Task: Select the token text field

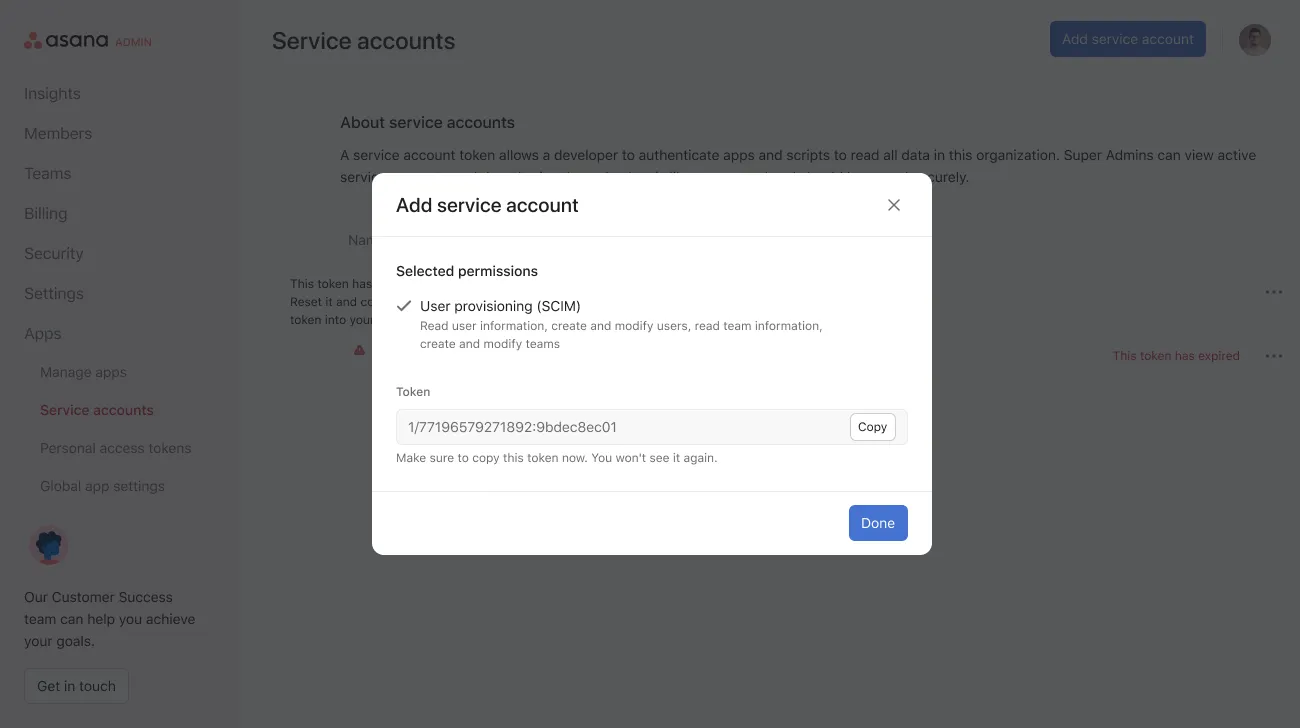Action: point(620,427)
